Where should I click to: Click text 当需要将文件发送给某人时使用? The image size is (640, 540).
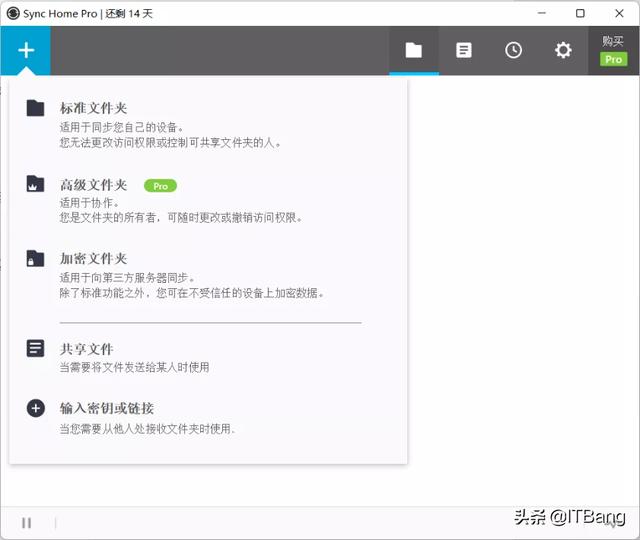(134, 367)
